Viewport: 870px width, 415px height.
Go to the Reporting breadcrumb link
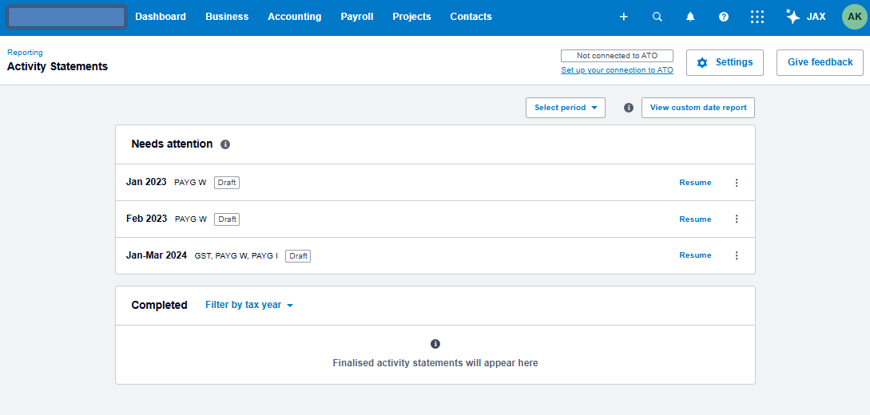[25, 52]
